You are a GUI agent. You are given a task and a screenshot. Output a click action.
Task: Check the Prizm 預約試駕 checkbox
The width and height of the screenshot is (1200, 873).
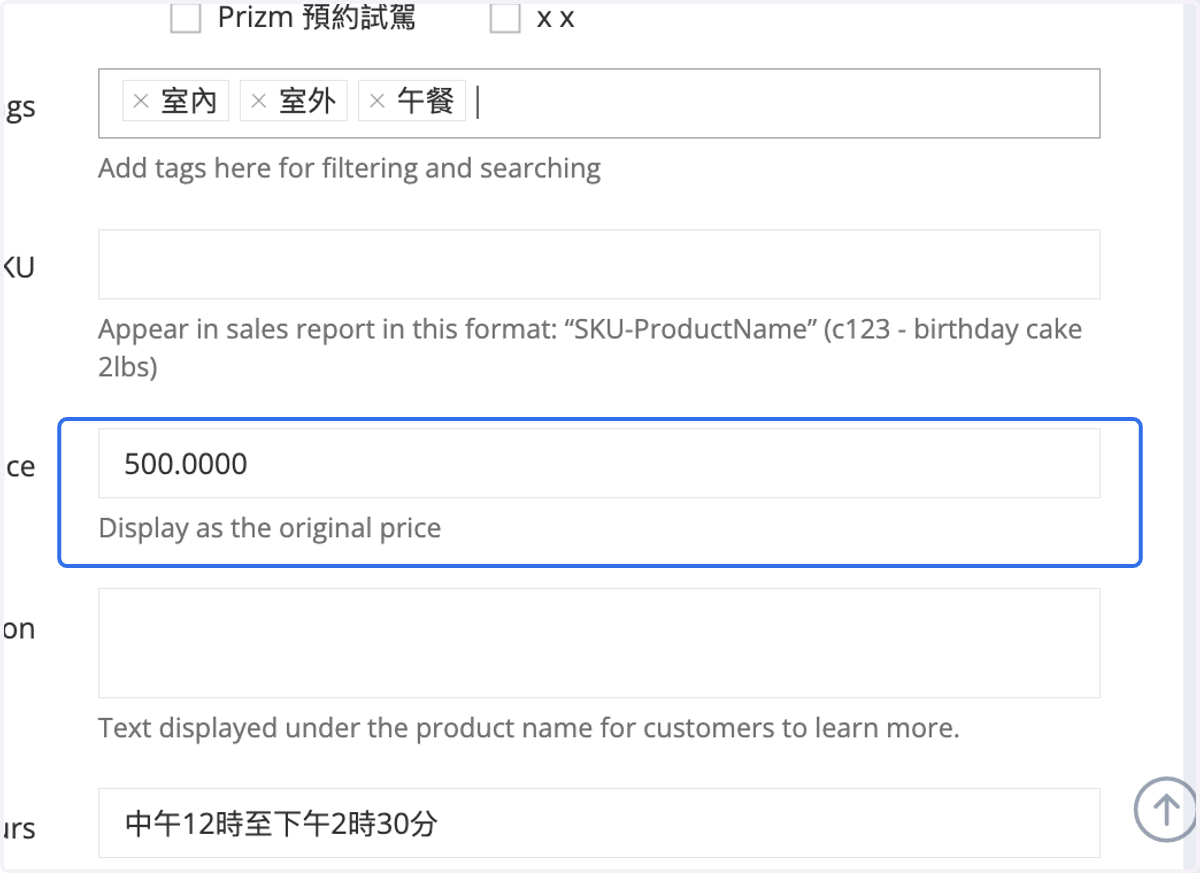185,18
